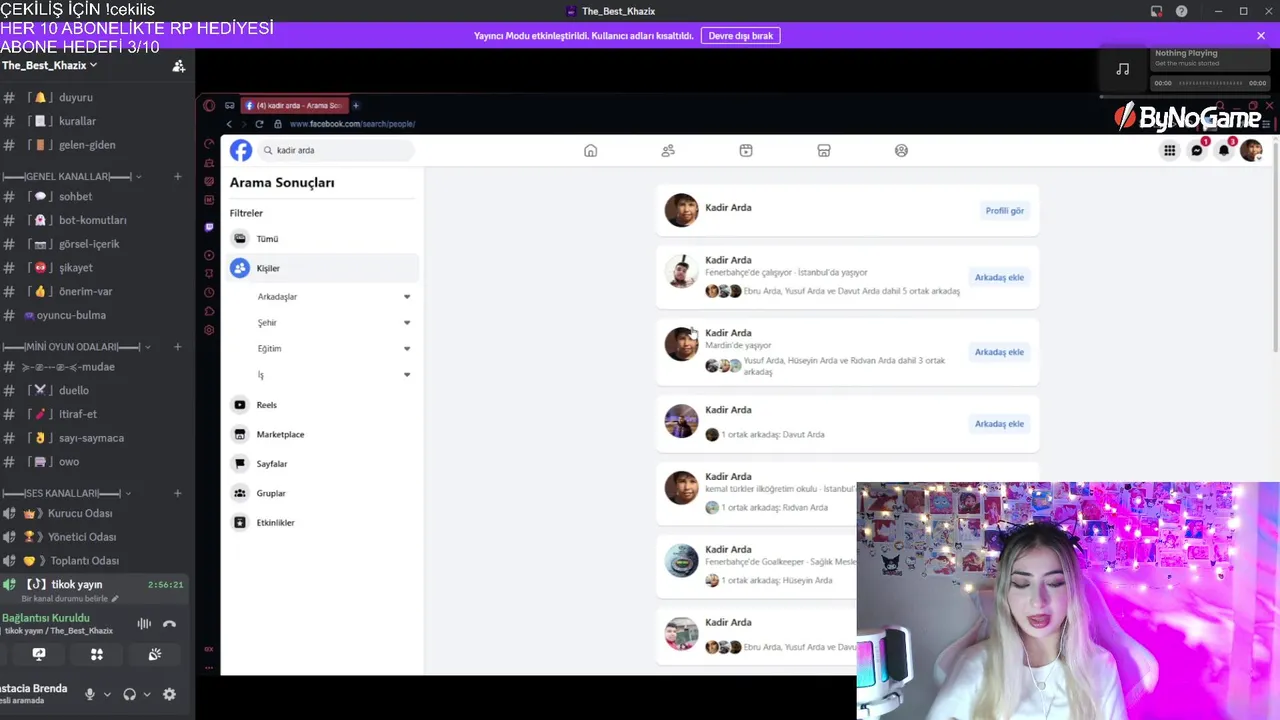
Task: Click Devre dışı bırak button
Action: point(741,36)
